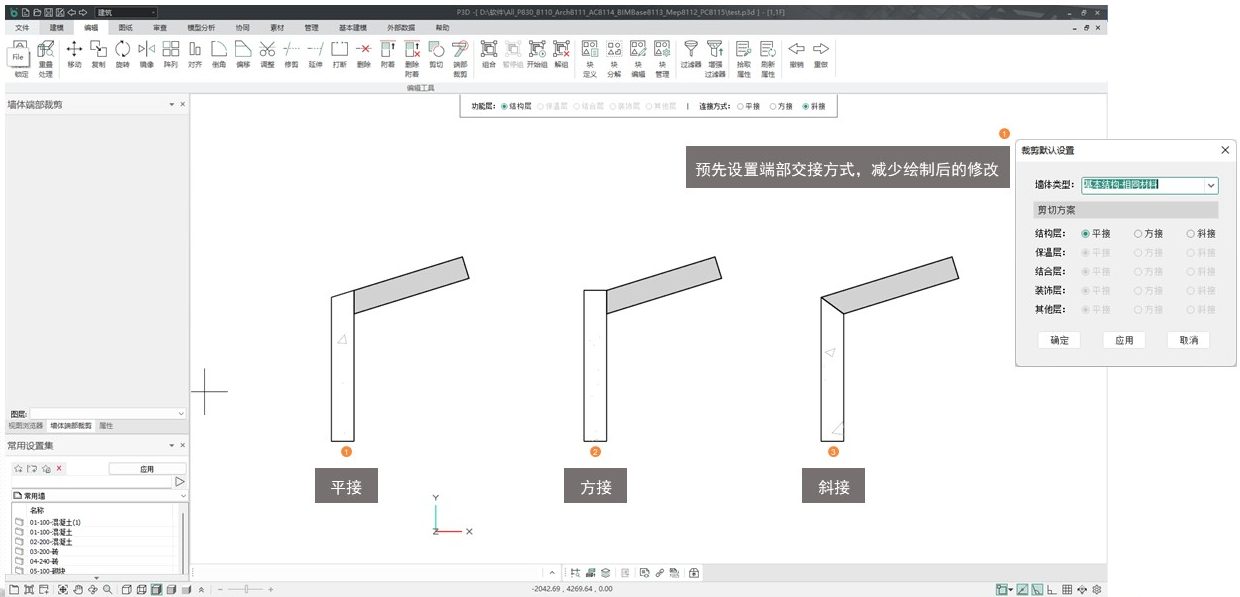Expand more view tools chevron in status bar

click(x=201, y=589)
